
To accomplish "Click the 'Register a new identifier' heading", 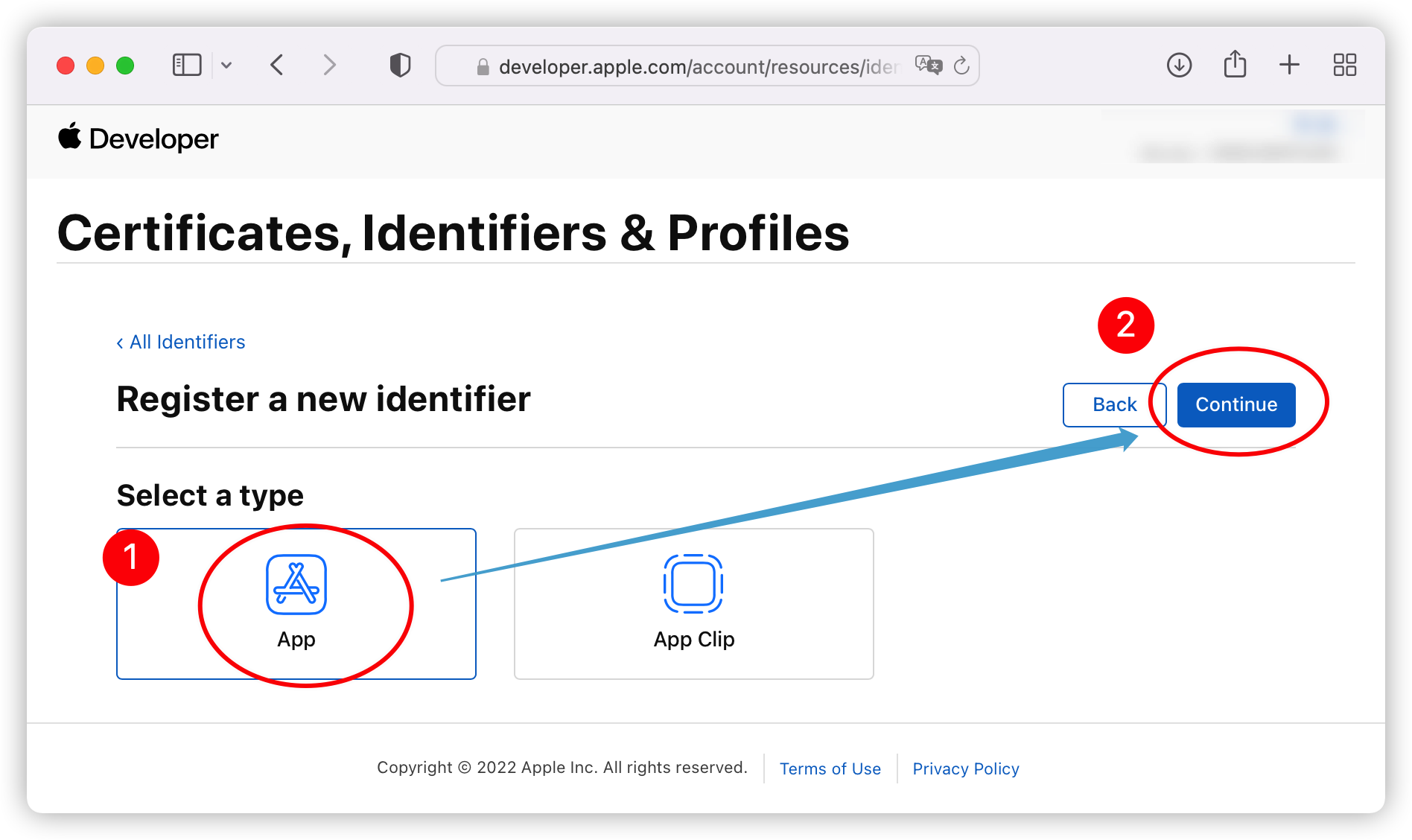I will point(324,399).
